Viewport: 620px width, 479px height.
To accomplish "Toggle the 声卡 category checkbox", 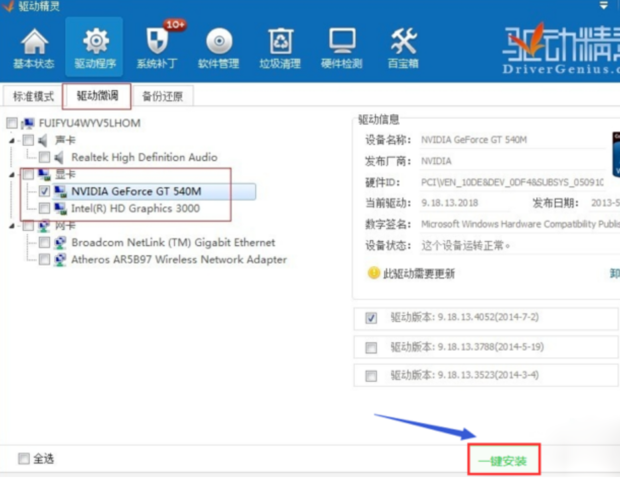I will point(28,140).
